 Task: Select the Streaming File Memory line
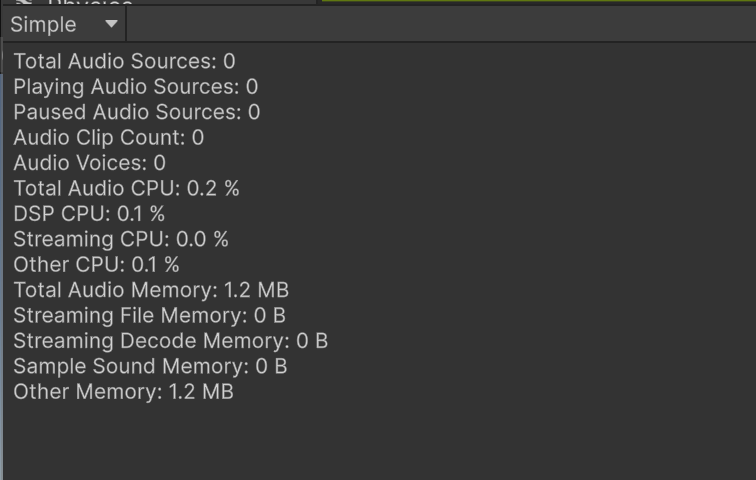[149, 316]
